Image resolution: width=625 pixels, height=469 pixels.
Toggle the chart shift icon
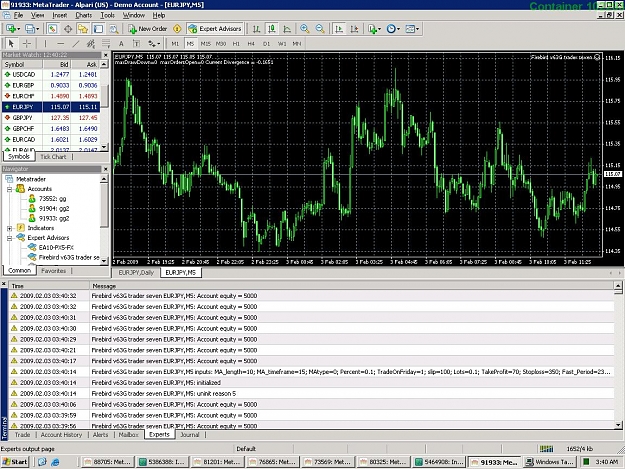354,29
